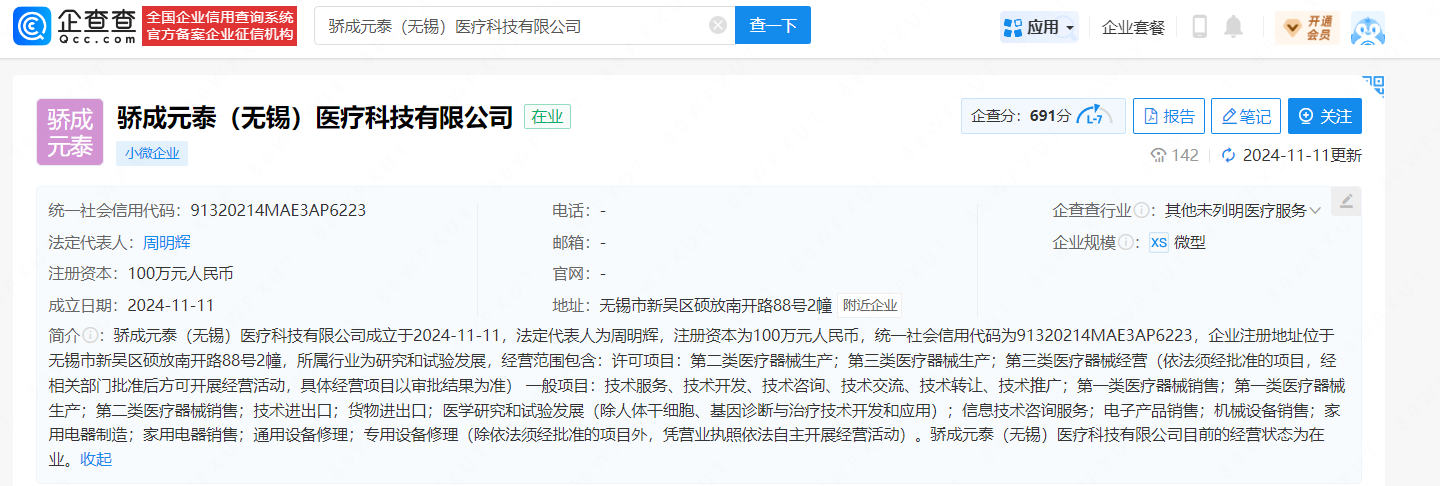Open the 企业套餐 menu item

(x=1133, y=27)
